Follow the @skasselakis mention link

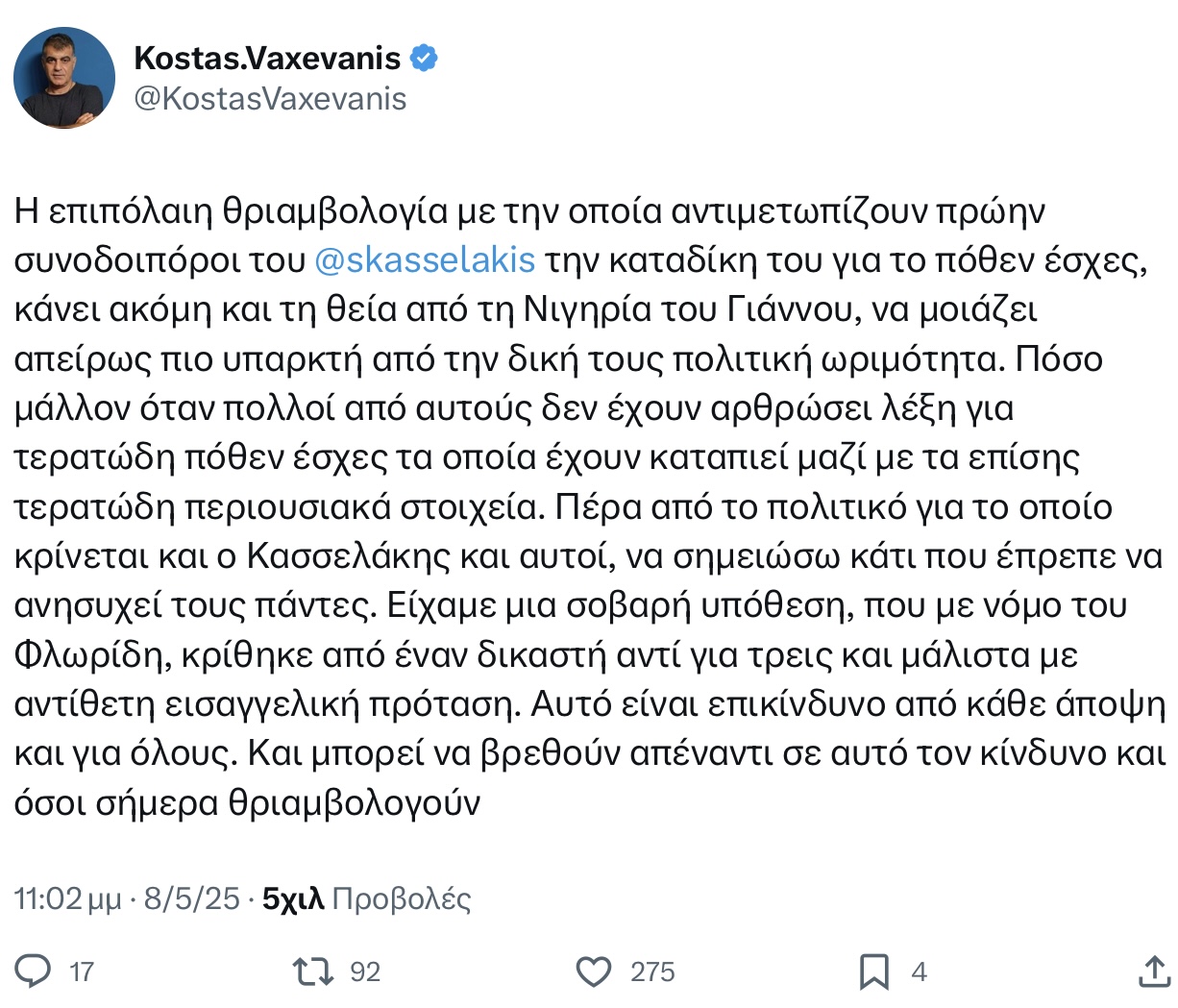click(x=426, y=260)
